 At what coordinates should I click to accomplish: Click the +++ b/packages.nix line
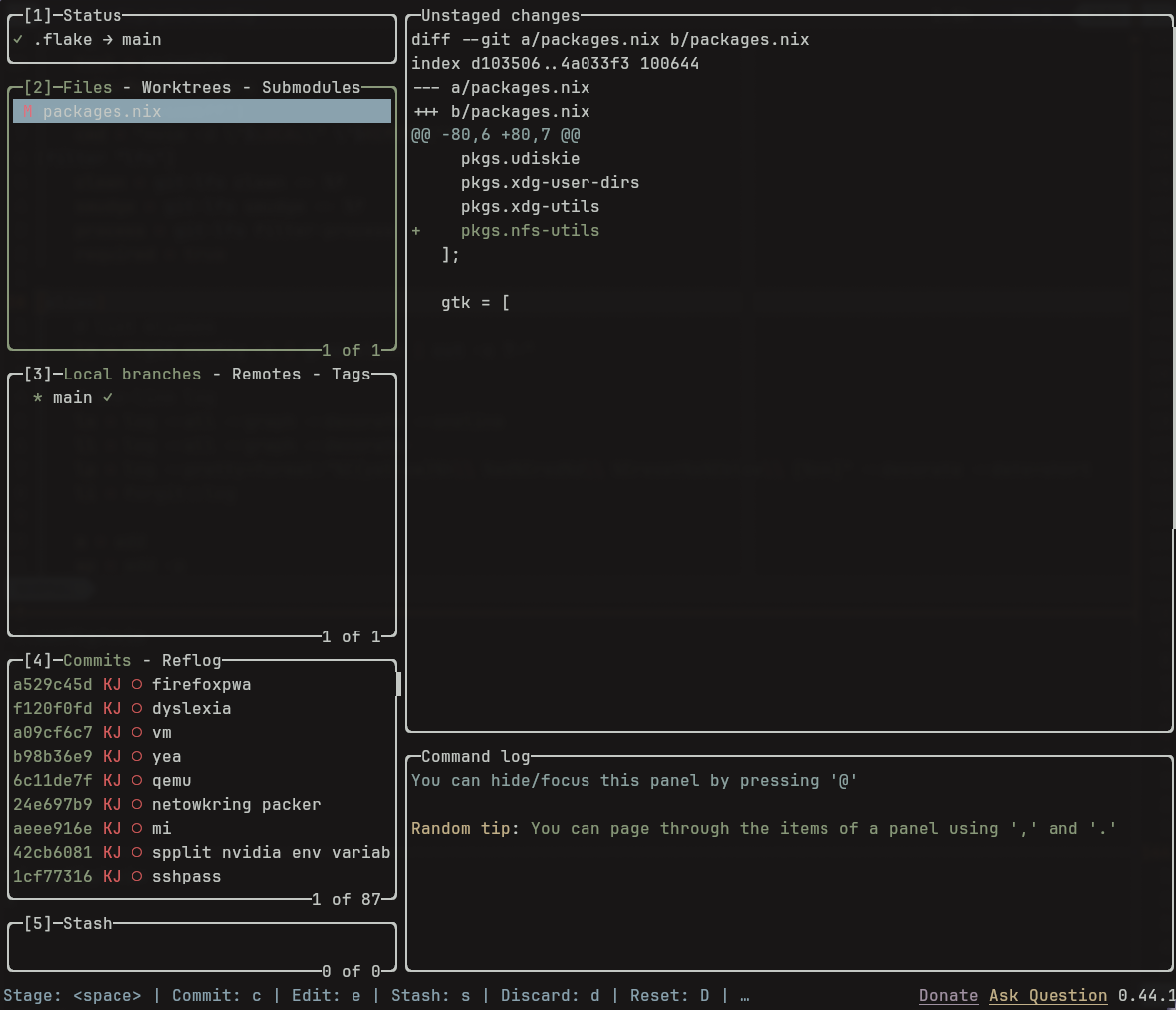(x=500, y=111)
